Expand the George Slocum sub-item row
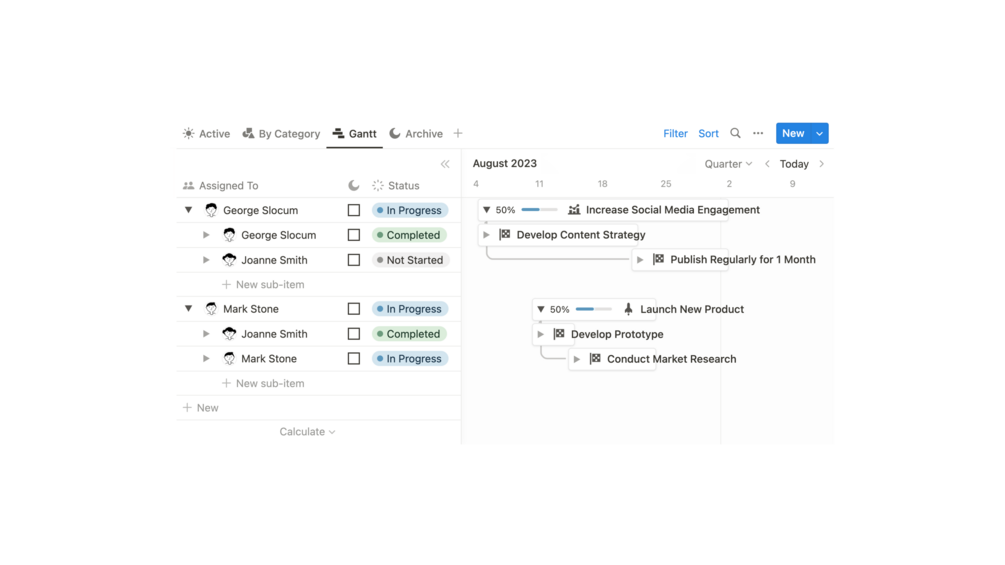 [206, 235]
